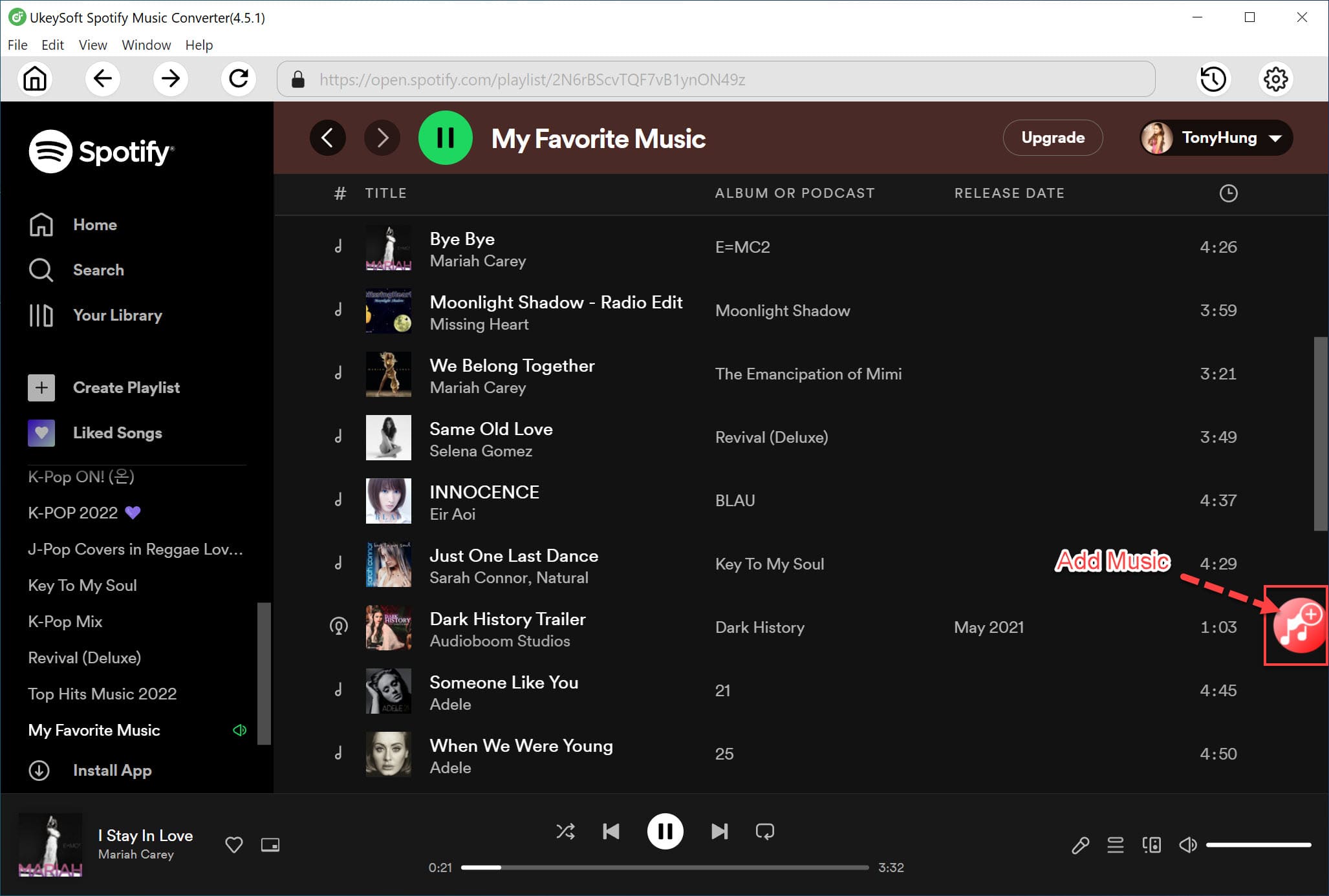Expand the Edit menu
Screen dimensions: 1329x896
tap(52, 45)
